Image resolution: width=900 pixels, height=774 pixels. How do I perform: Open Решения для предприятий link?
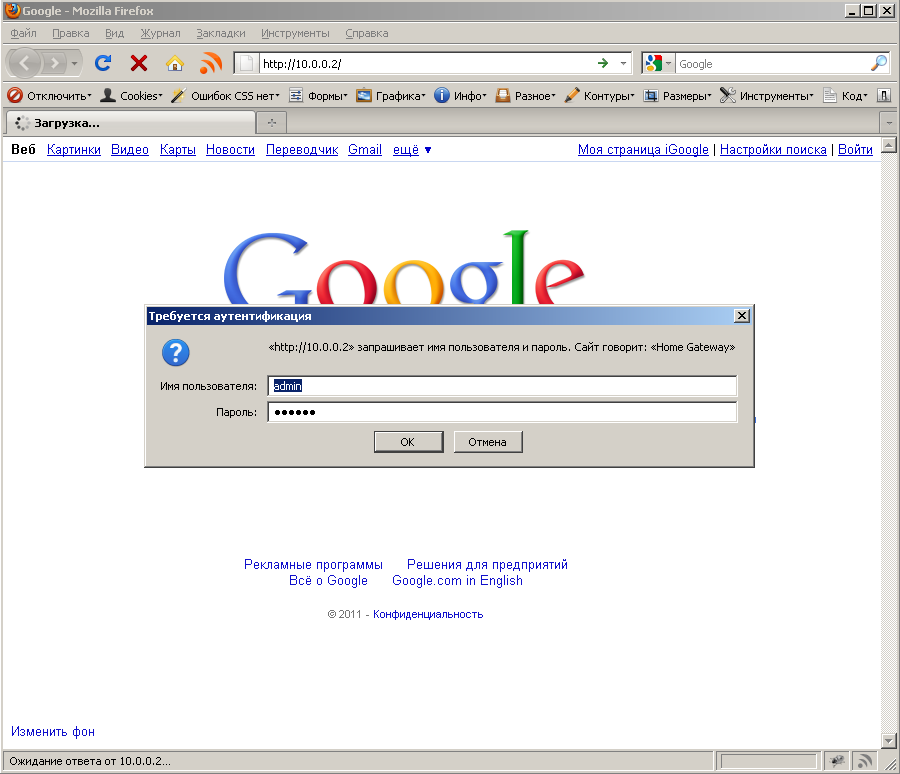coord(487,564)
